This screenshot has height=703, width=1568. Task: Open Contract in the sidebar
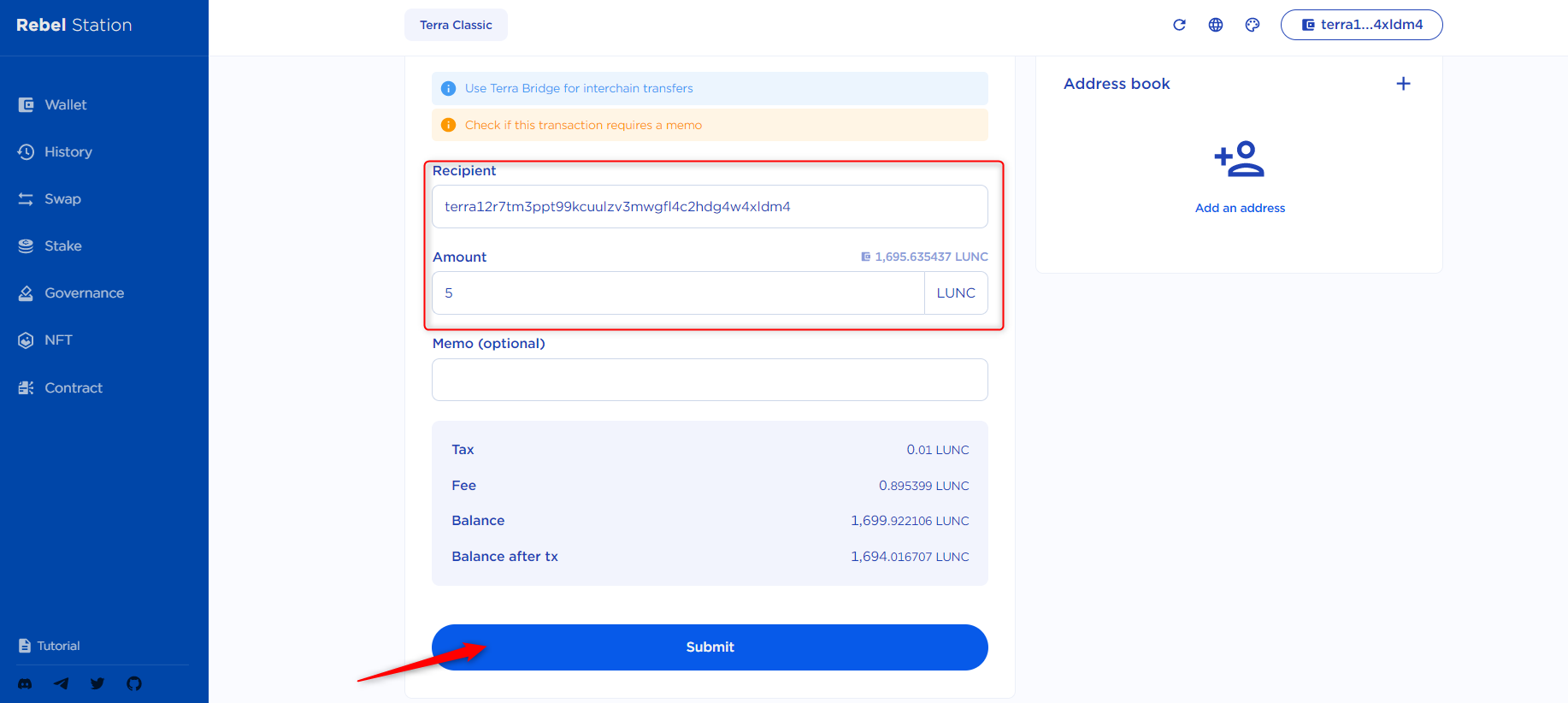coord(60,387)
